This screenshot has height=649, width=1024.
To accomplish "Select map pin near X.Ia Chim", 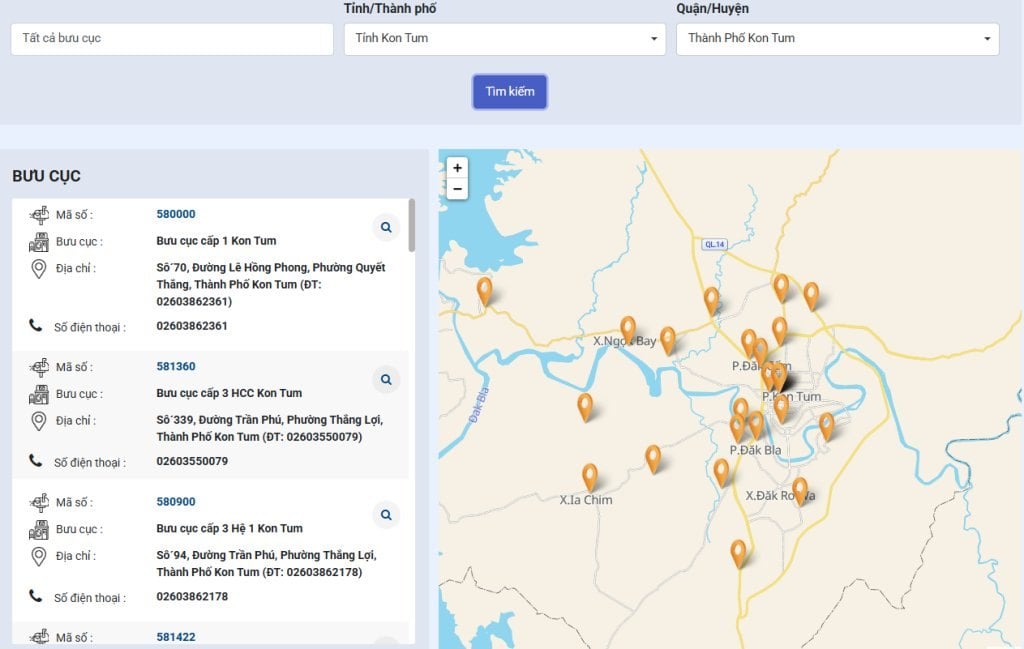I will click(x=590, y=476).
